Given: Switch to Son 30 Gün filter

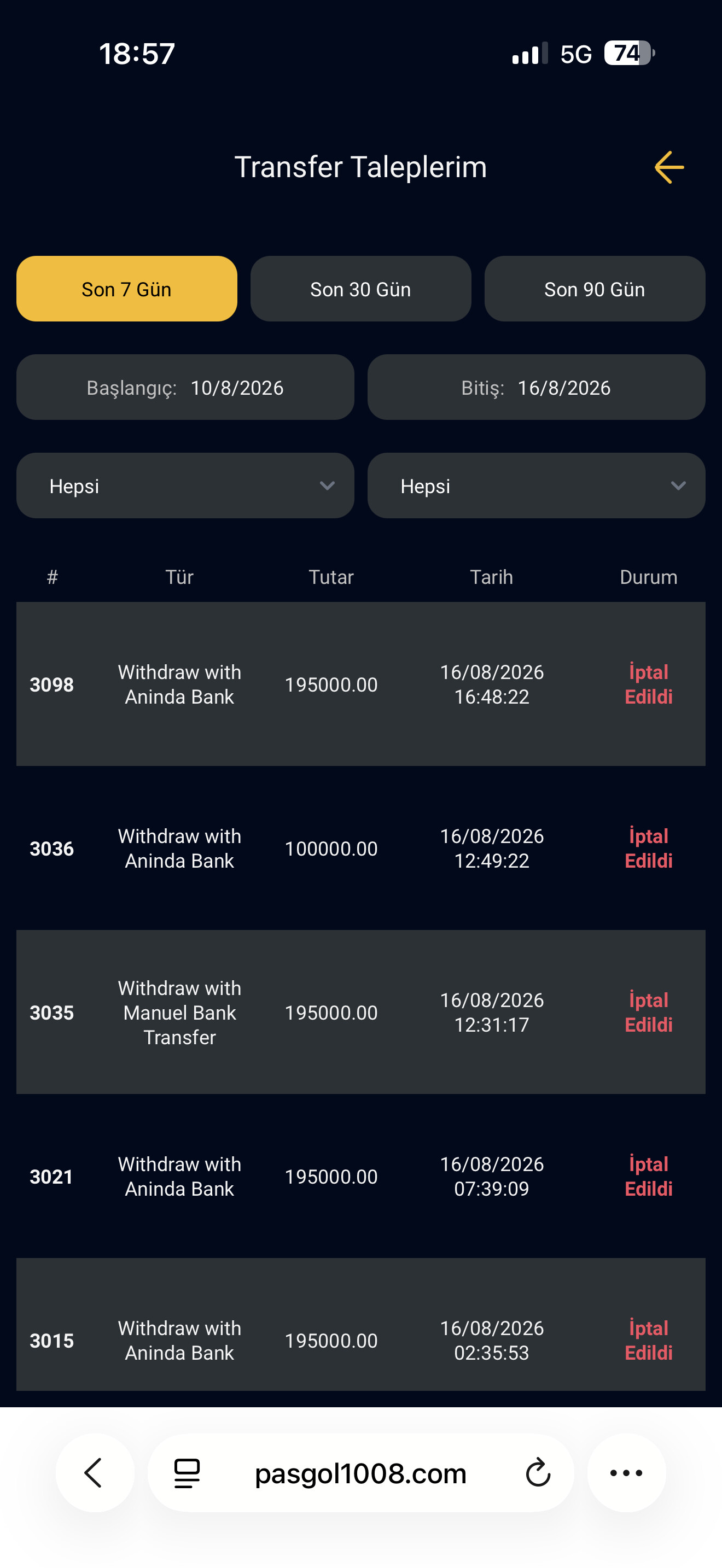Looking at the screenshot, I should [360, 289].
